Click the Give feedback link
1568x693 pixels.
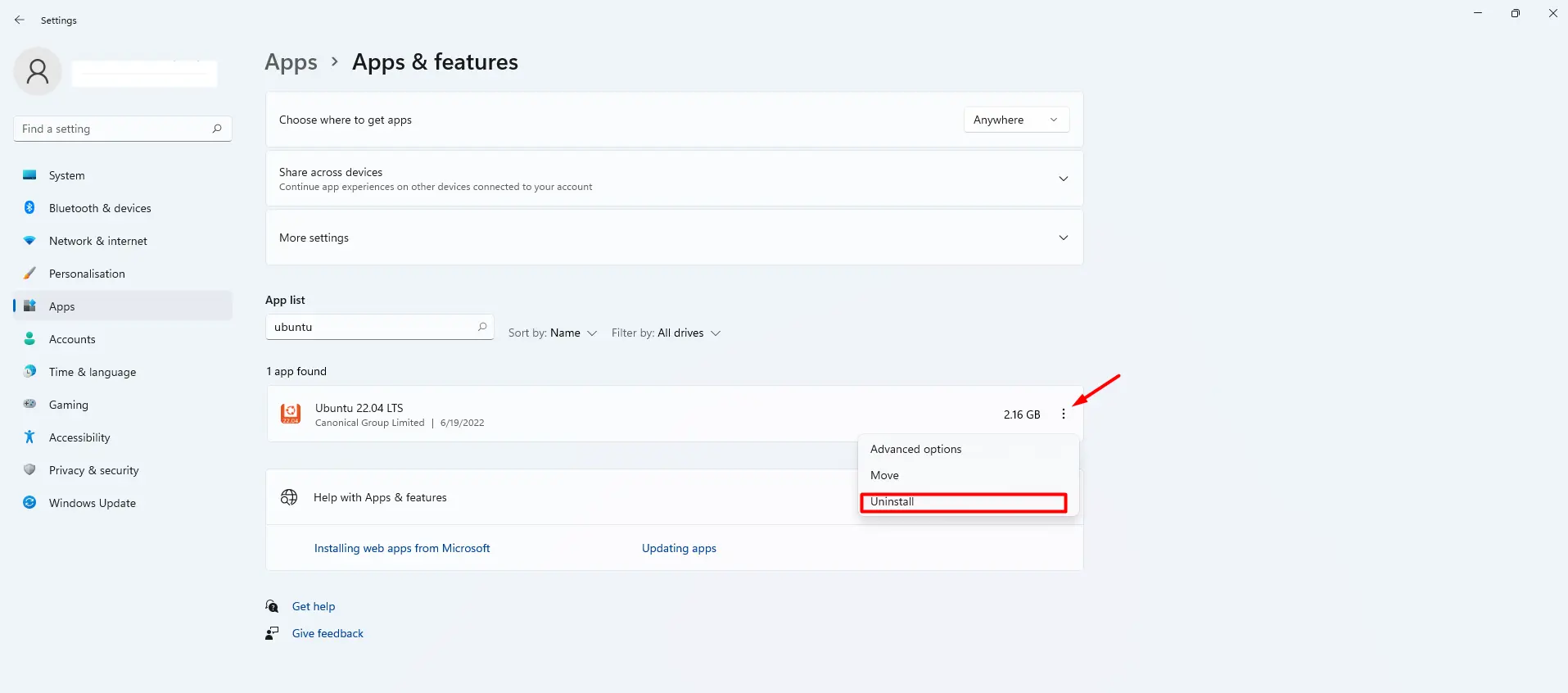pyautogui.click(x=328, y=633)
